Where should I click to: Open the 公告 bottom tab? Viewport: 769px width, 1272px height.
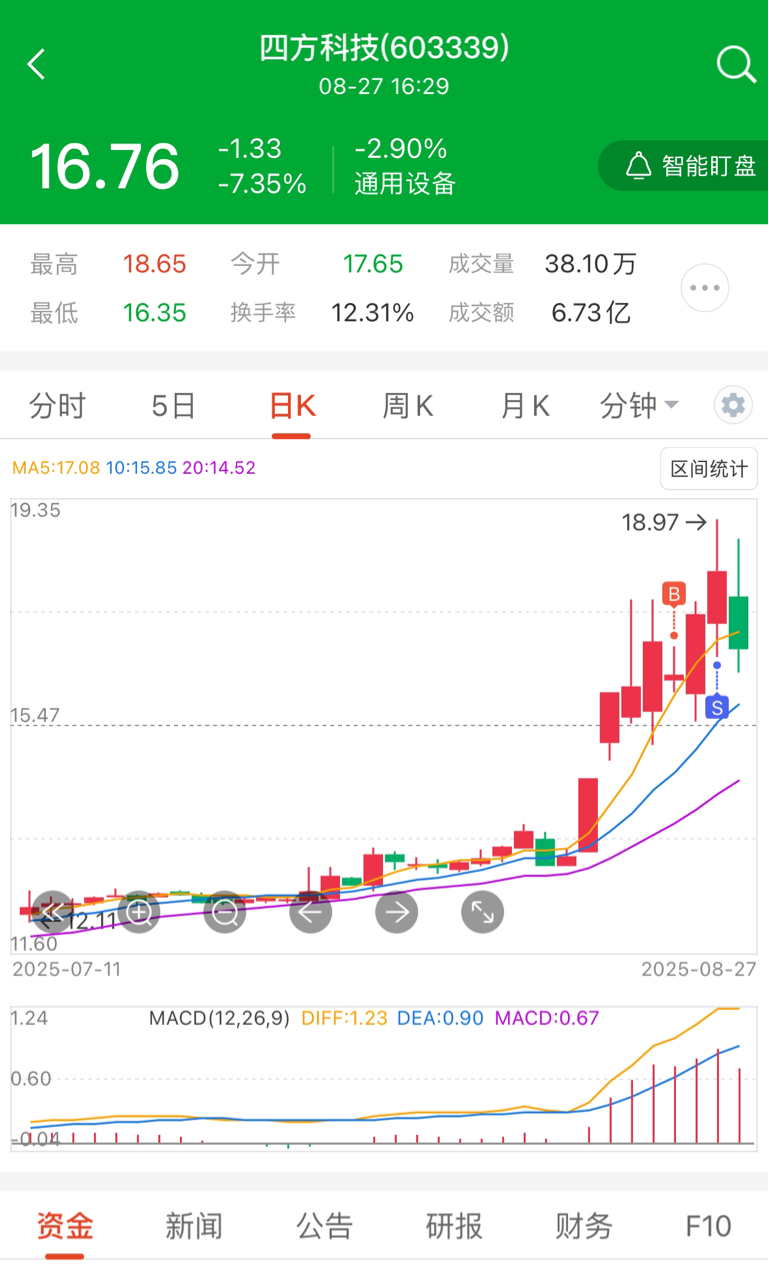(325, 1226)
